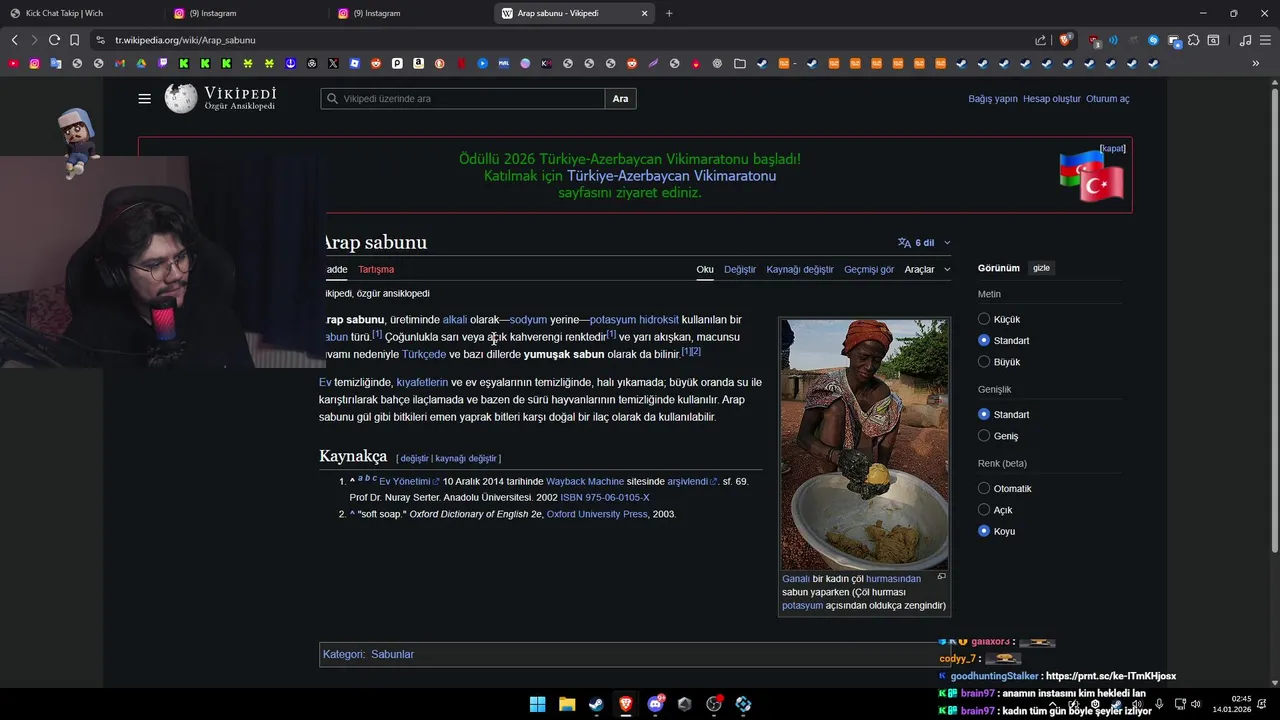Switch to Kick Chat Takip tab

(80, 13)
